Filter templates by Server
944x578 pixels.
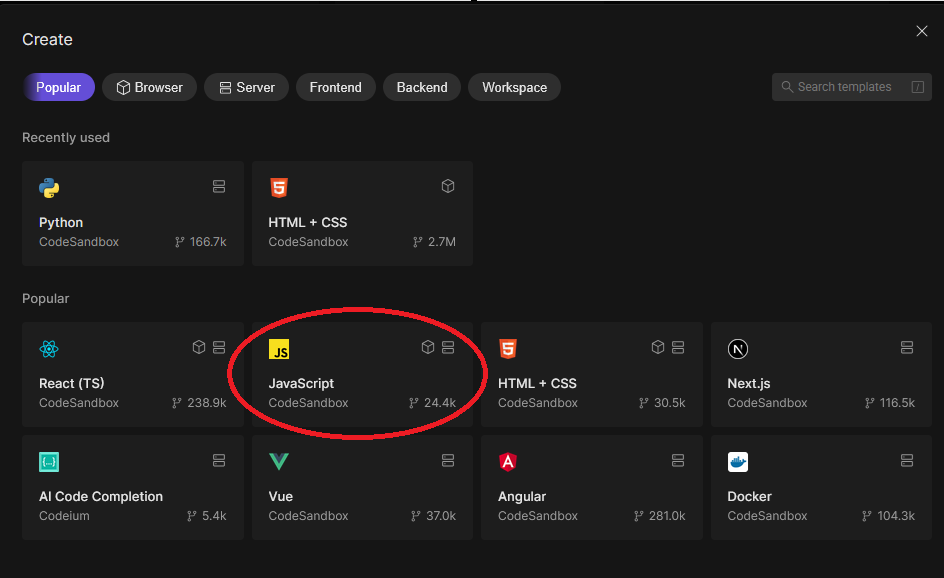(247, 87)
